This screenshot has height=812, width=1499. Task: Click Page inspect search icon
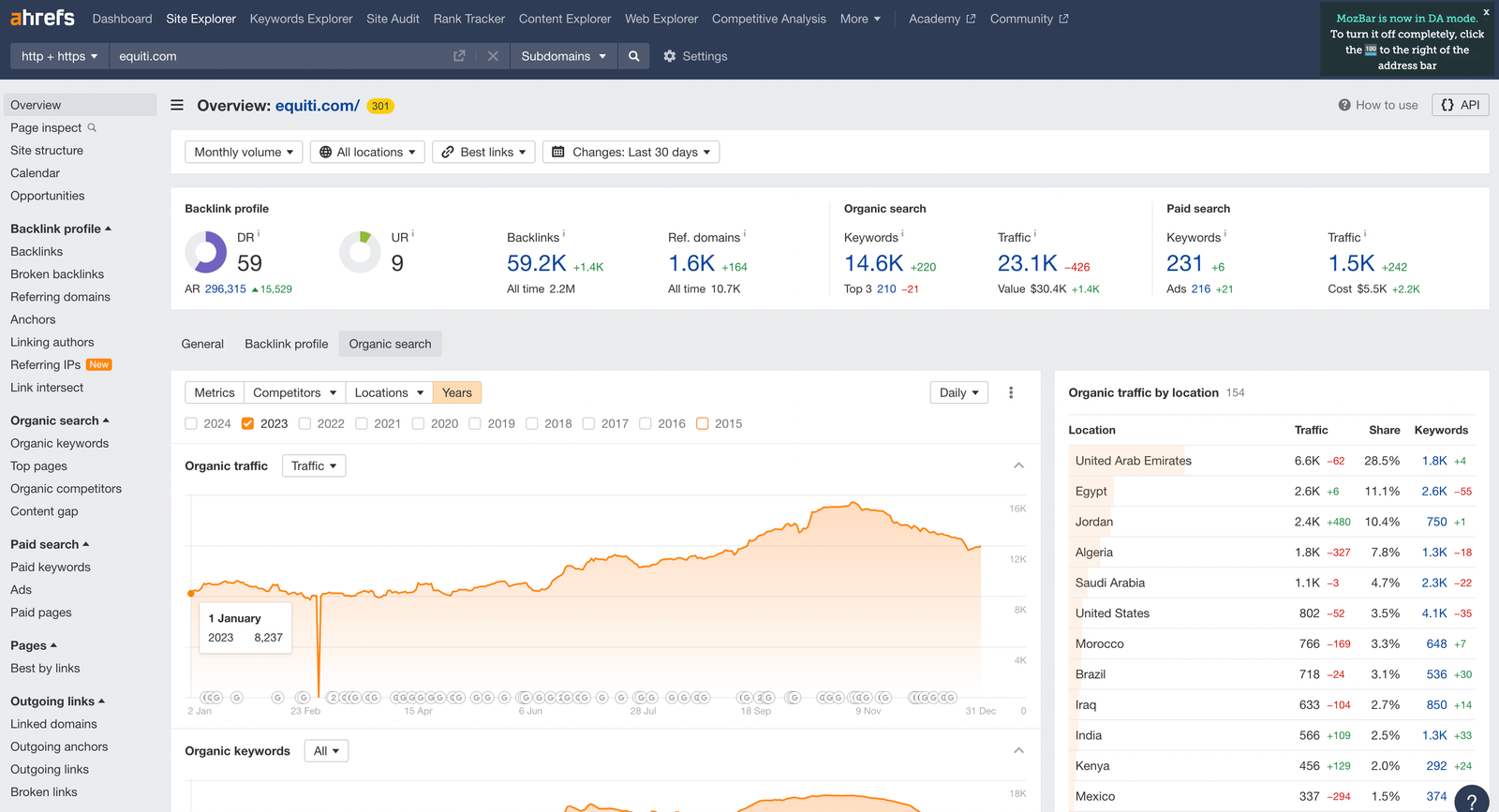pos(92,127)
